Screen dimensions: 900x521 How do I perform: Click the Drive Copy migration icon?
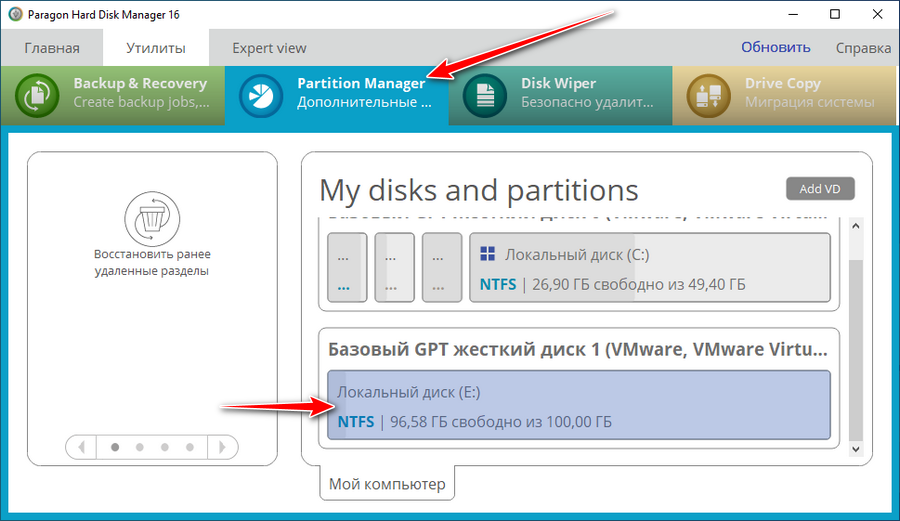709,95
